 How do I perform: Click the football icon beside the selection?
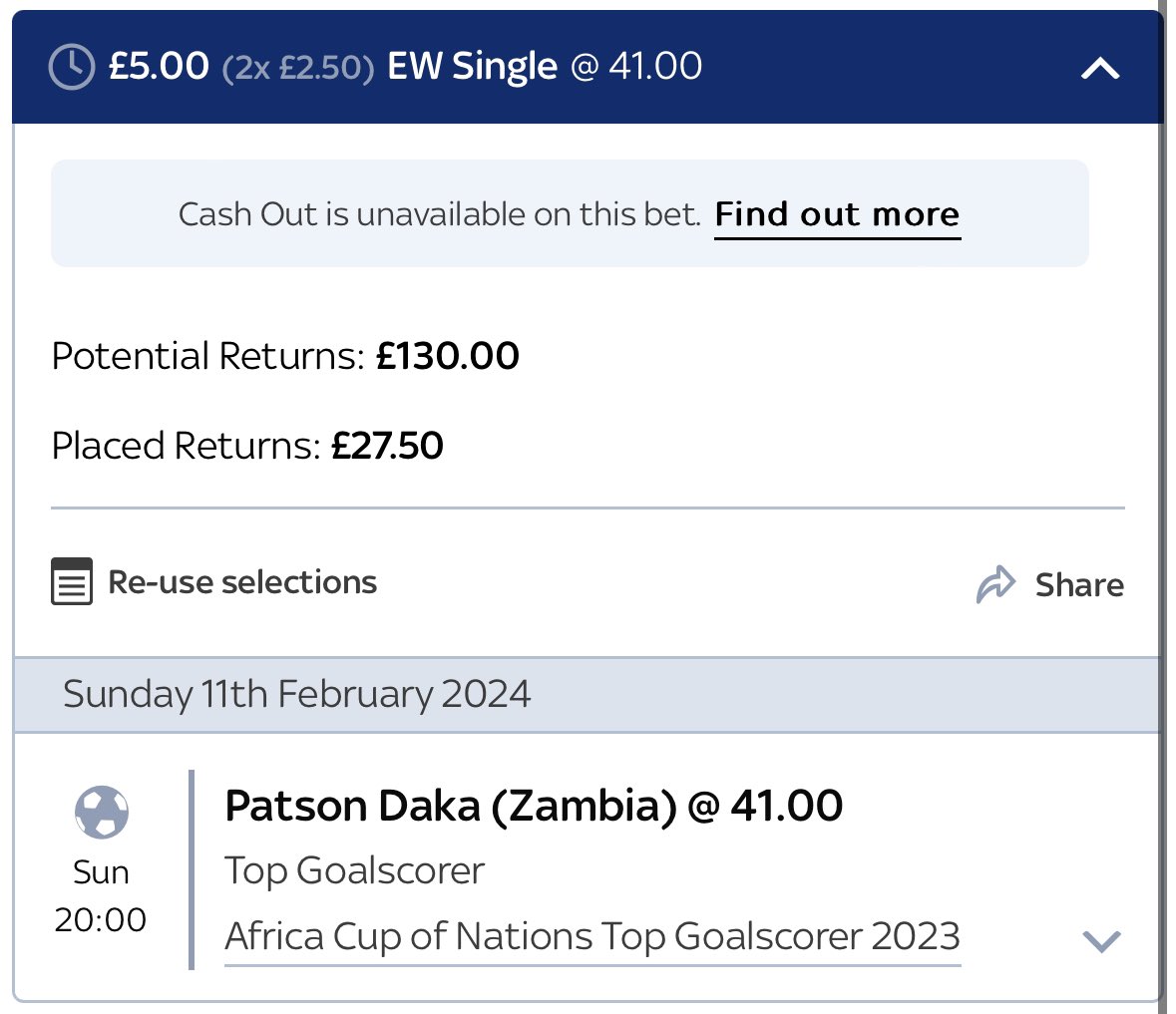pyautogui.click(x=101, y=812)
